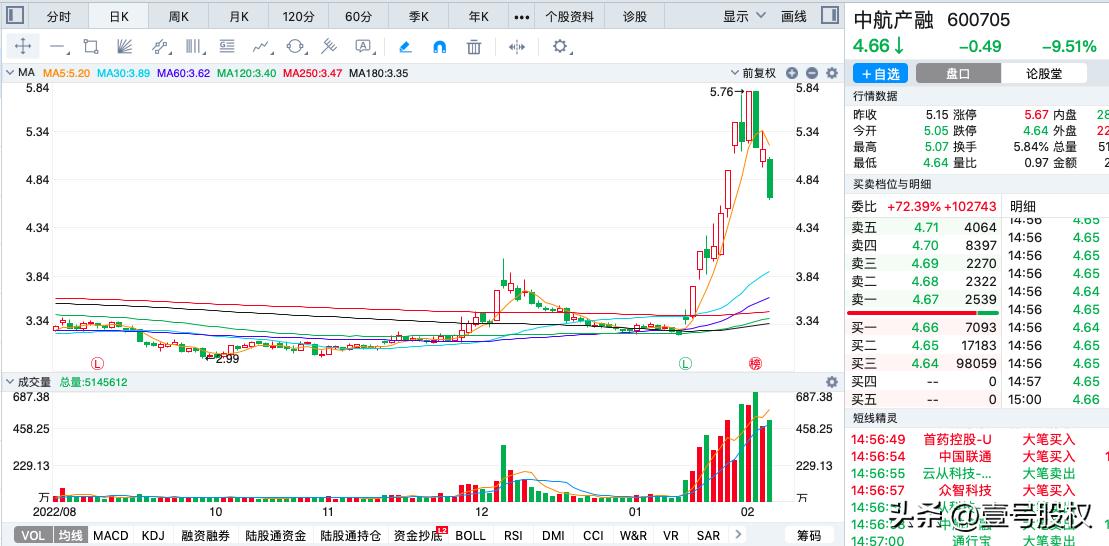Select RSI indicator

(x=513, y=535)
